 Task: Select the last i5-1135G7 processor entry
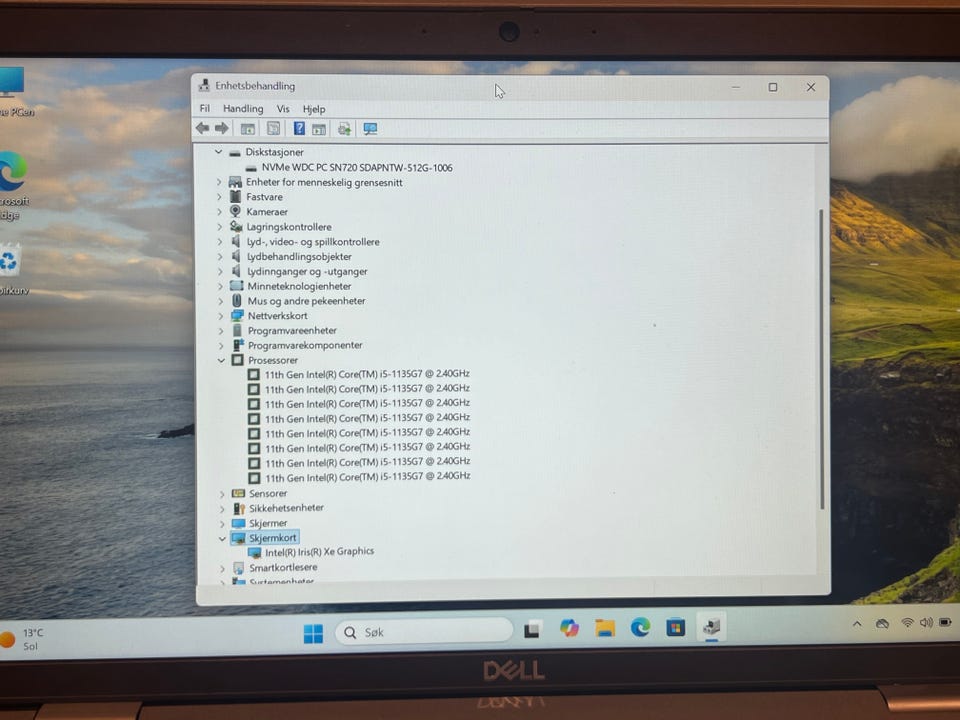tap(367, 476)
